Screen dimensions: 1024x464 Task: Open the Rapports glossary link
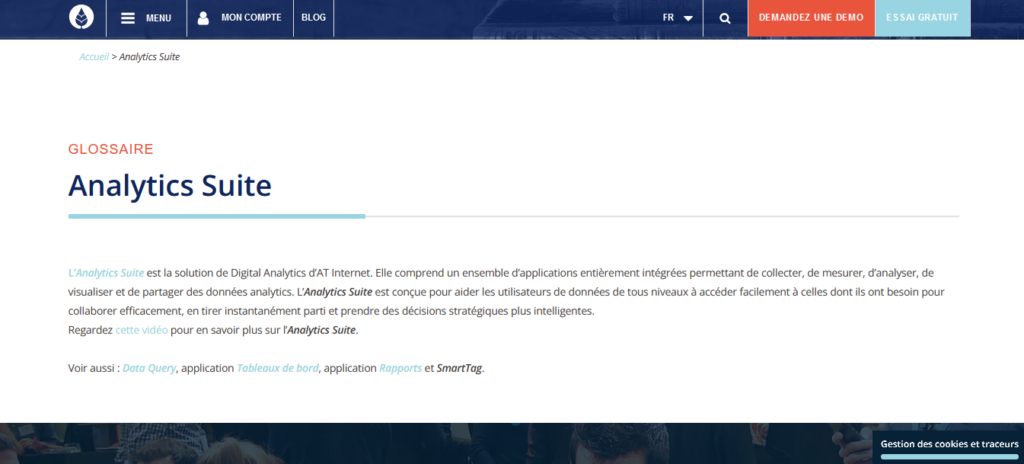pyautogui.click(x=400, y=368)
